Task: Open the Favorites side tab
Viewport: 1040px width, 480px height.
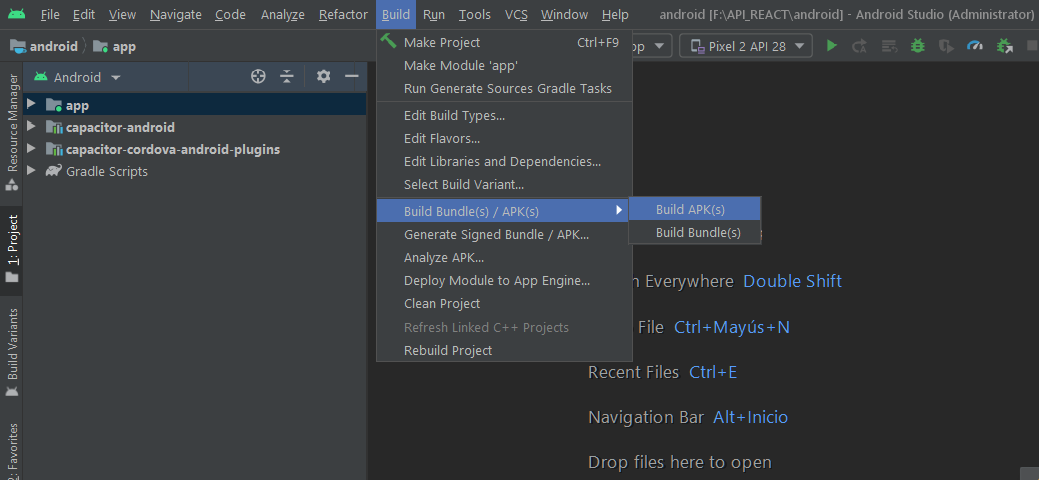Action: pyautogui.click(x=12, y=451)
